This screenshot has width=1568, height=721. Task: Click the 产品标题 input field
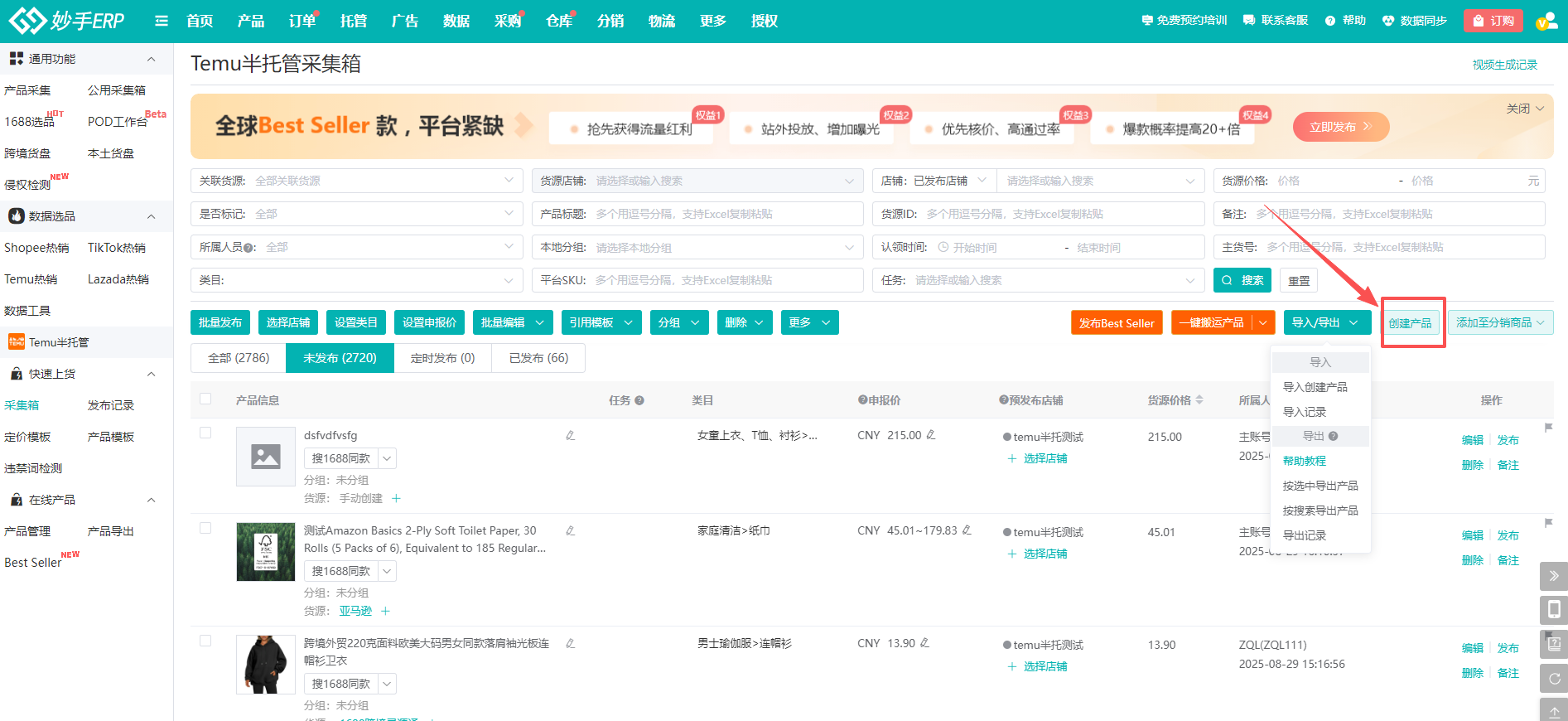697,214
